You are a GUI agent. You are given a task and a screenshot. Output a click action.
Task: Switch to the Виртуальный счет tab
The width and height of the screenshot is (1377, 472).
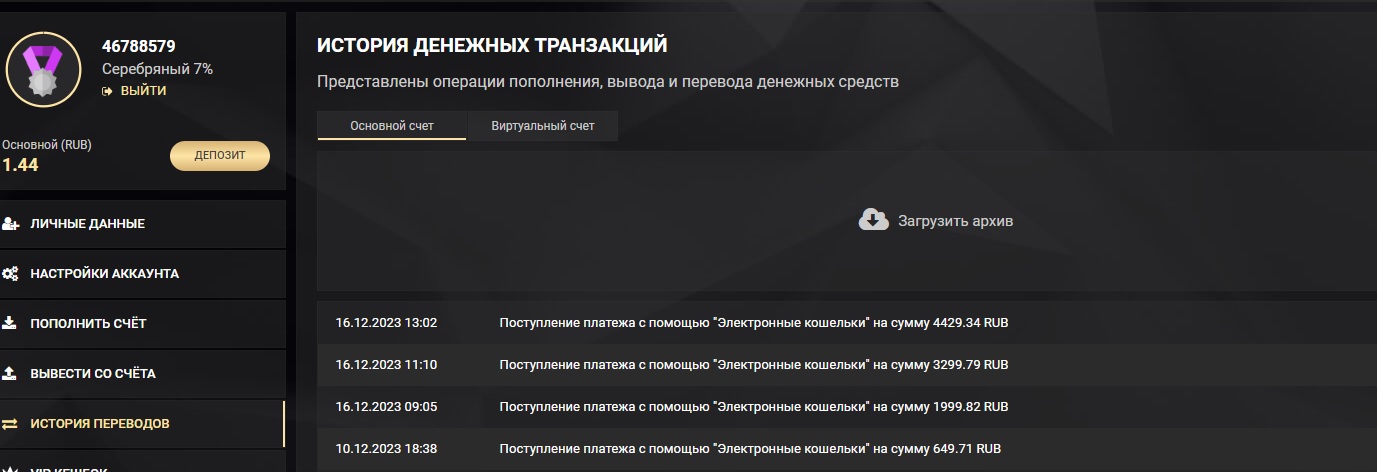click(543, 126)
